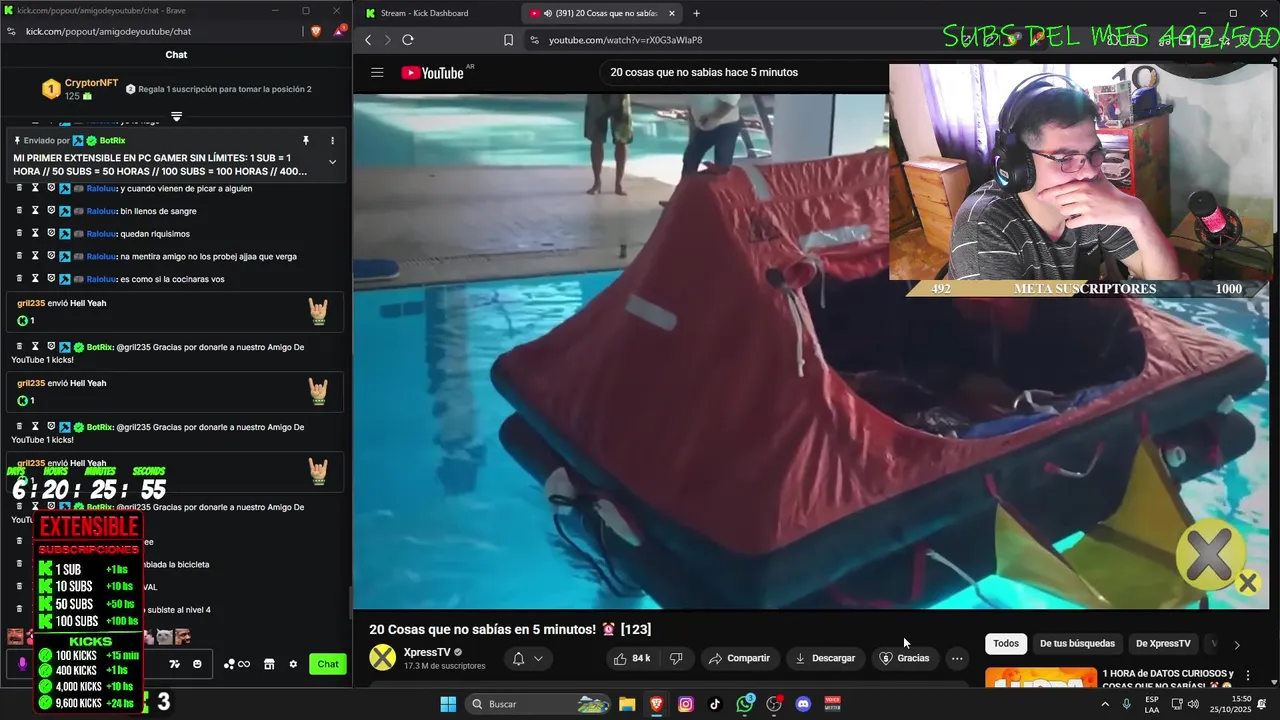Expand the pinned BotRix message
This screenshot has height=720, width=1280.
click(333, 162)
